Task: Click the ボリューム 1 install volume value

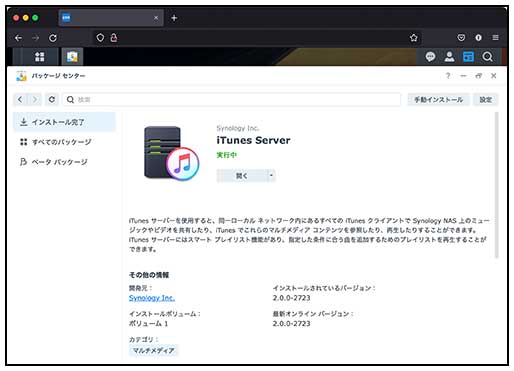Action: (x=148, y=324)
